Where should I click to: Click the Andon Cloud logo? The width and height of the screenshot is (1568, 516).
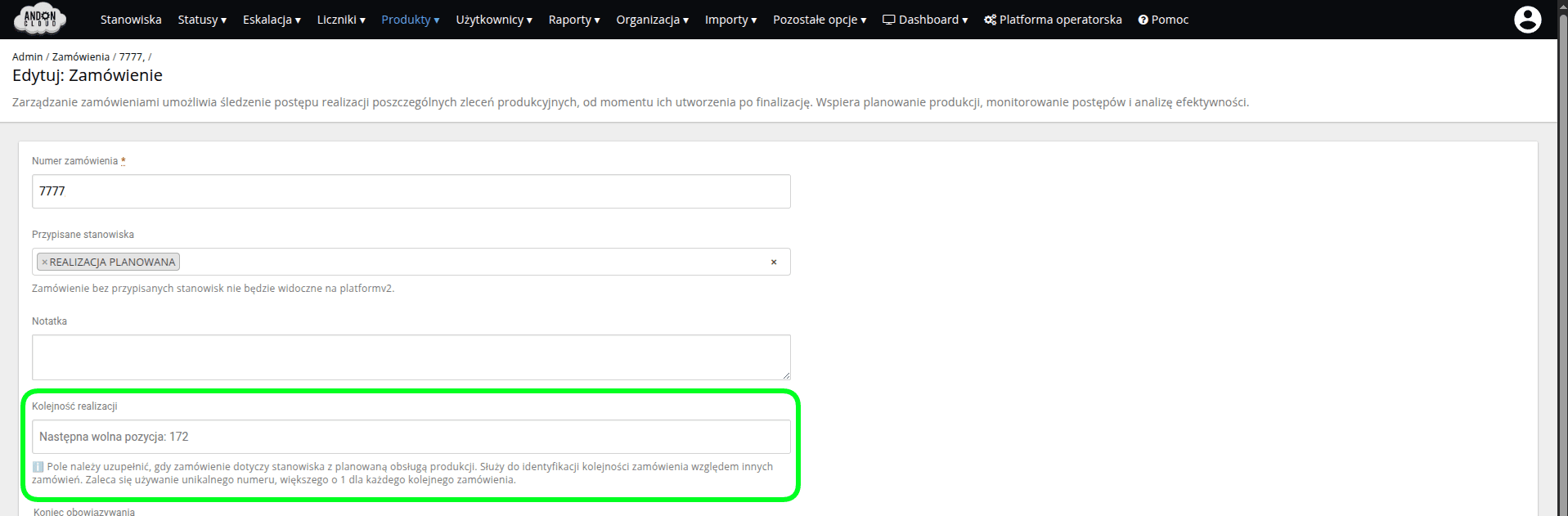pyautogui.click(x=39, y=19)
